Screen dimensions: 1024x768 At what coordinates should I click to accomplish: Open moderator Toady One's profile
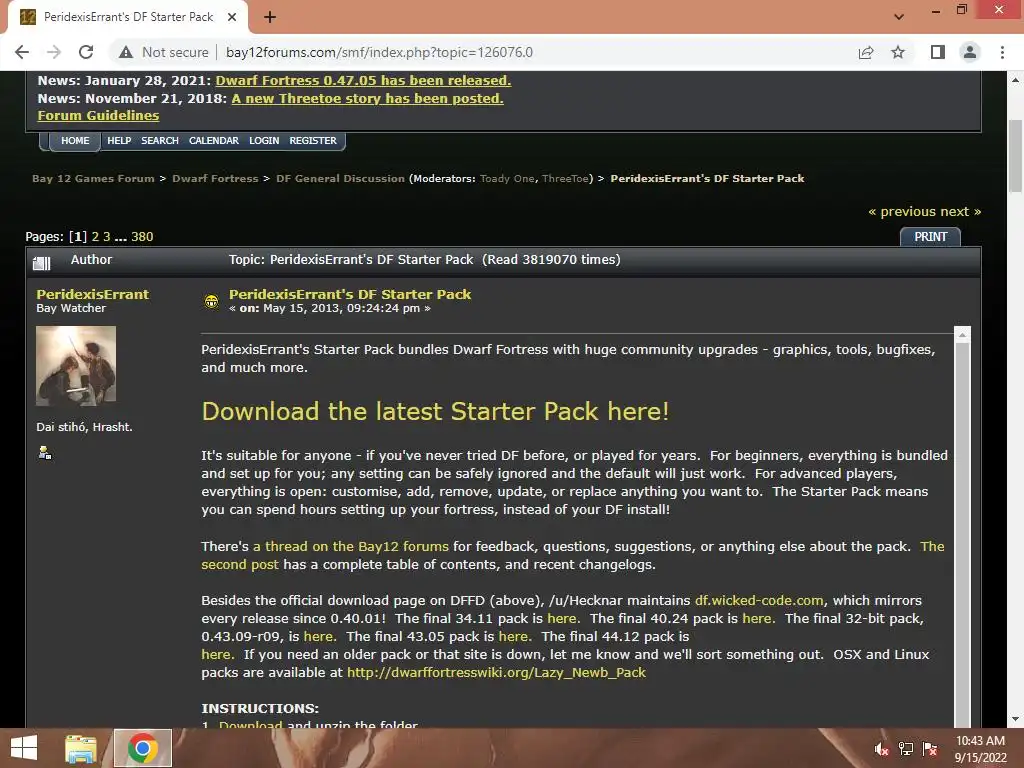click(507, 178)
